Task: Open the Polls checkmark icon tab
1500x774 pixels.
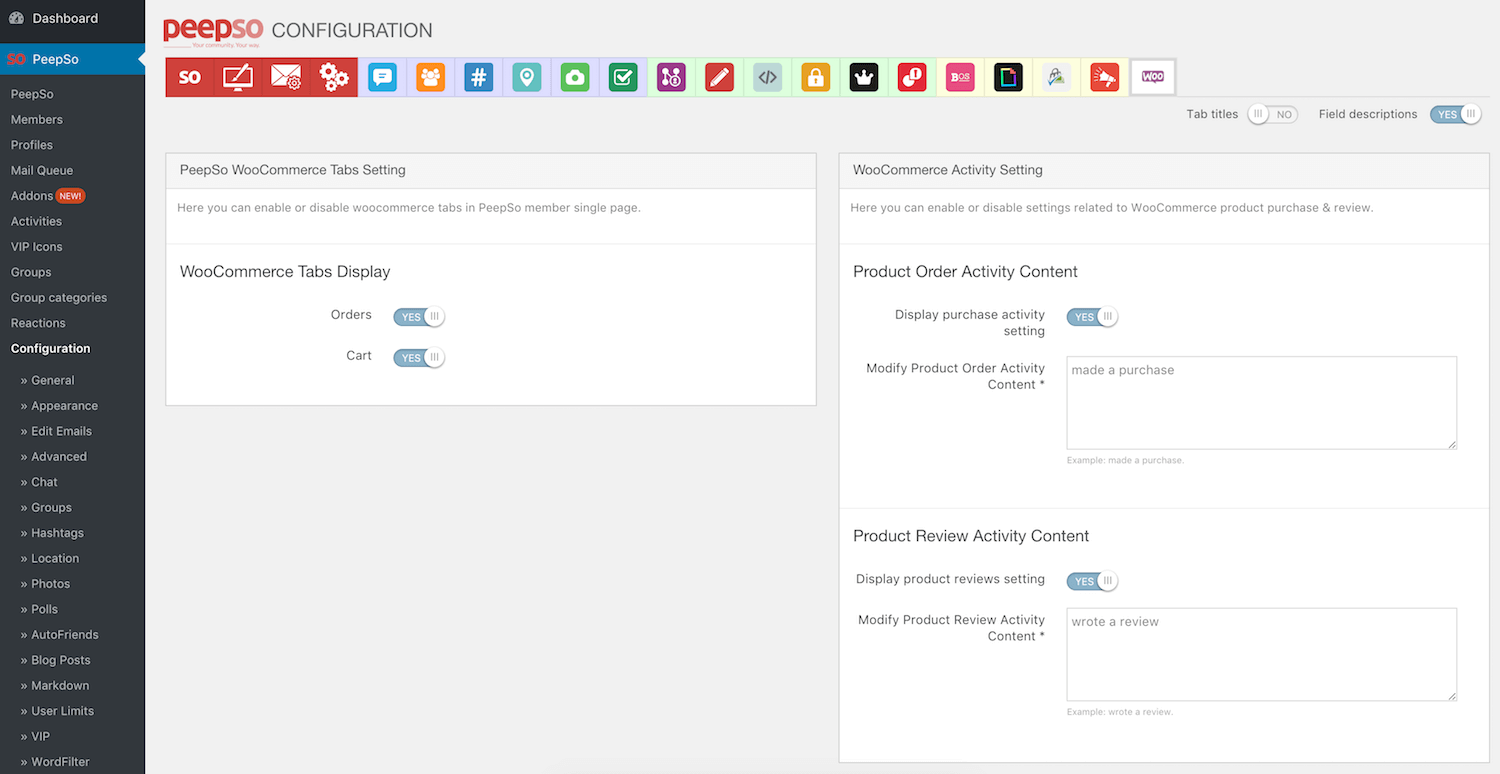Action: point(623,77)
